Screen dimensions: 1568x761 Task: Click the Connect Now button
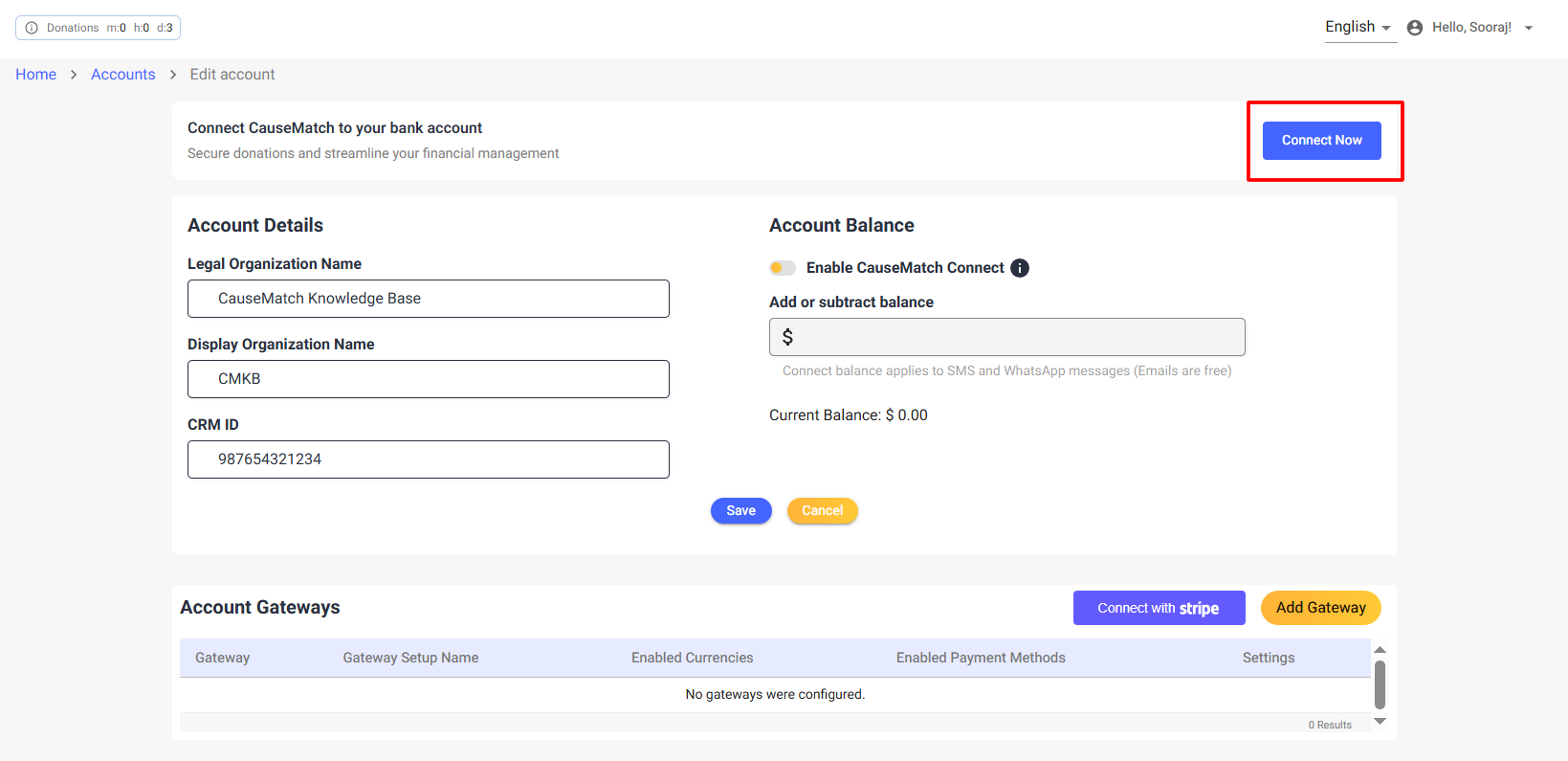1321,141
